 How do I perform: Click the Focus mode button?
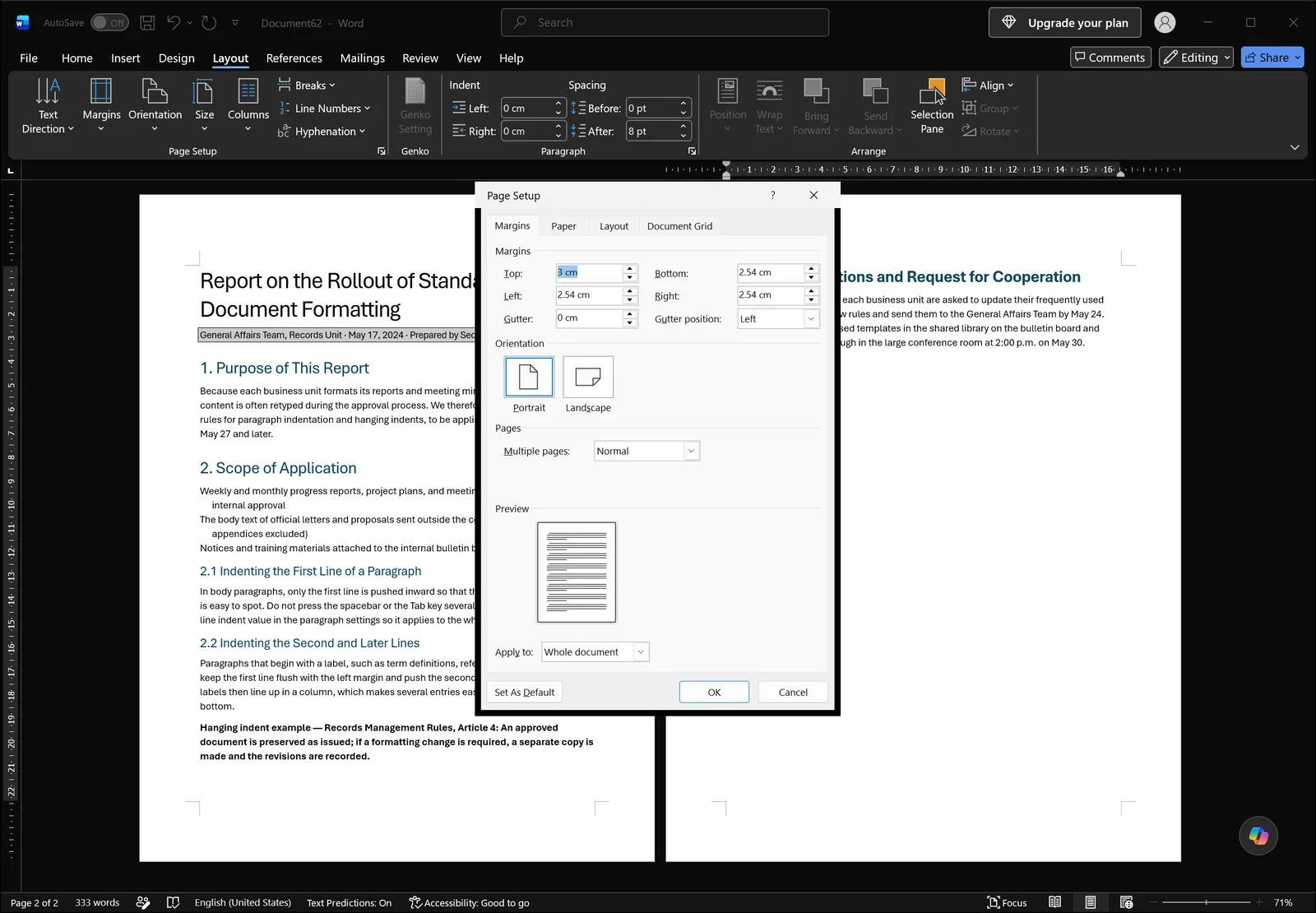[1008, 902]
